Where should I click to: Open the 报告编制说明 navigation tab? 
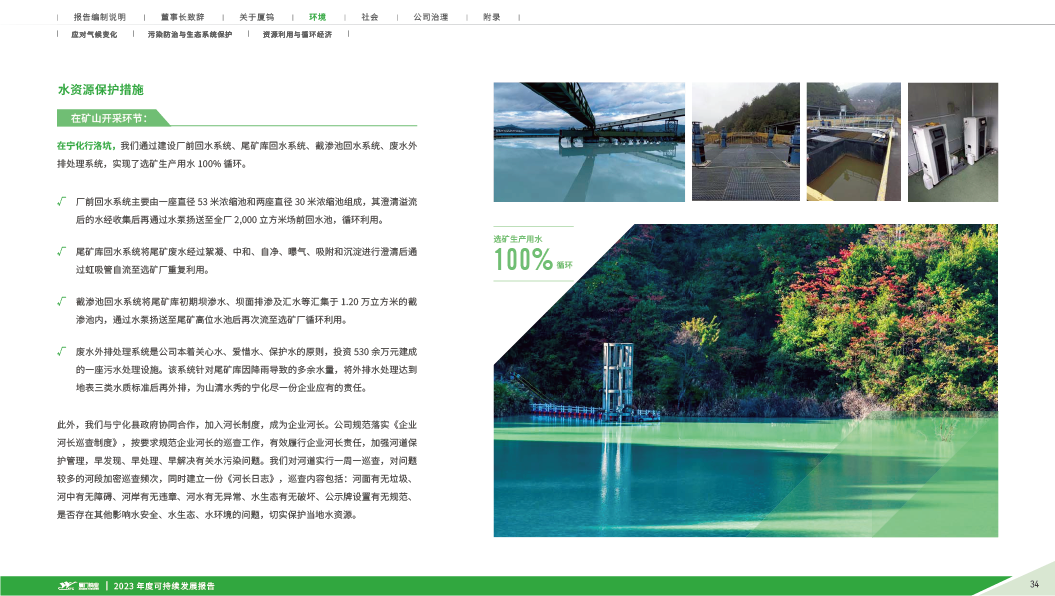(x=100, y=17)
